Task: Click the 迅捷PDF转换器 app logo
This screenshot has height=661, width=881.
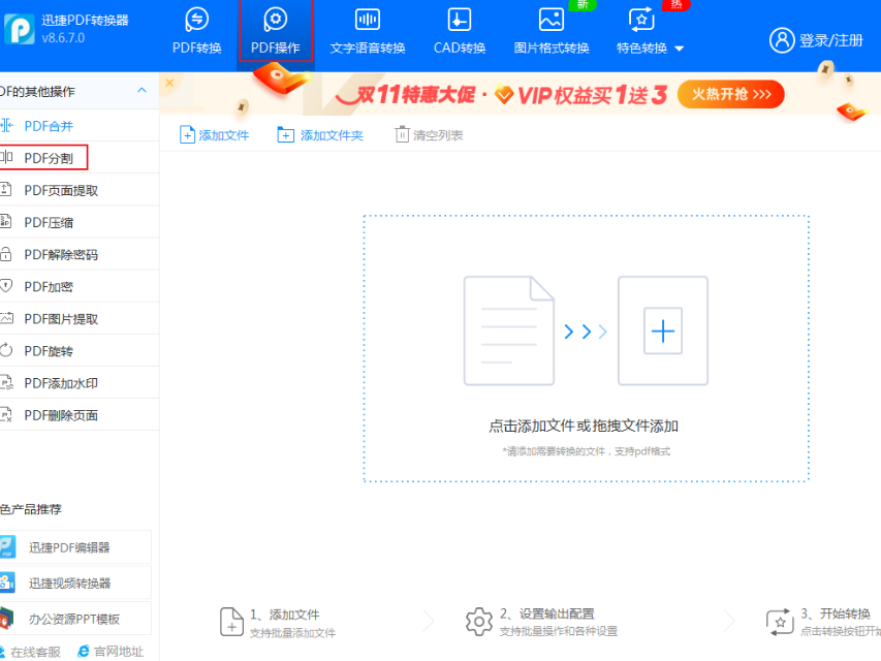Action: 19,28
